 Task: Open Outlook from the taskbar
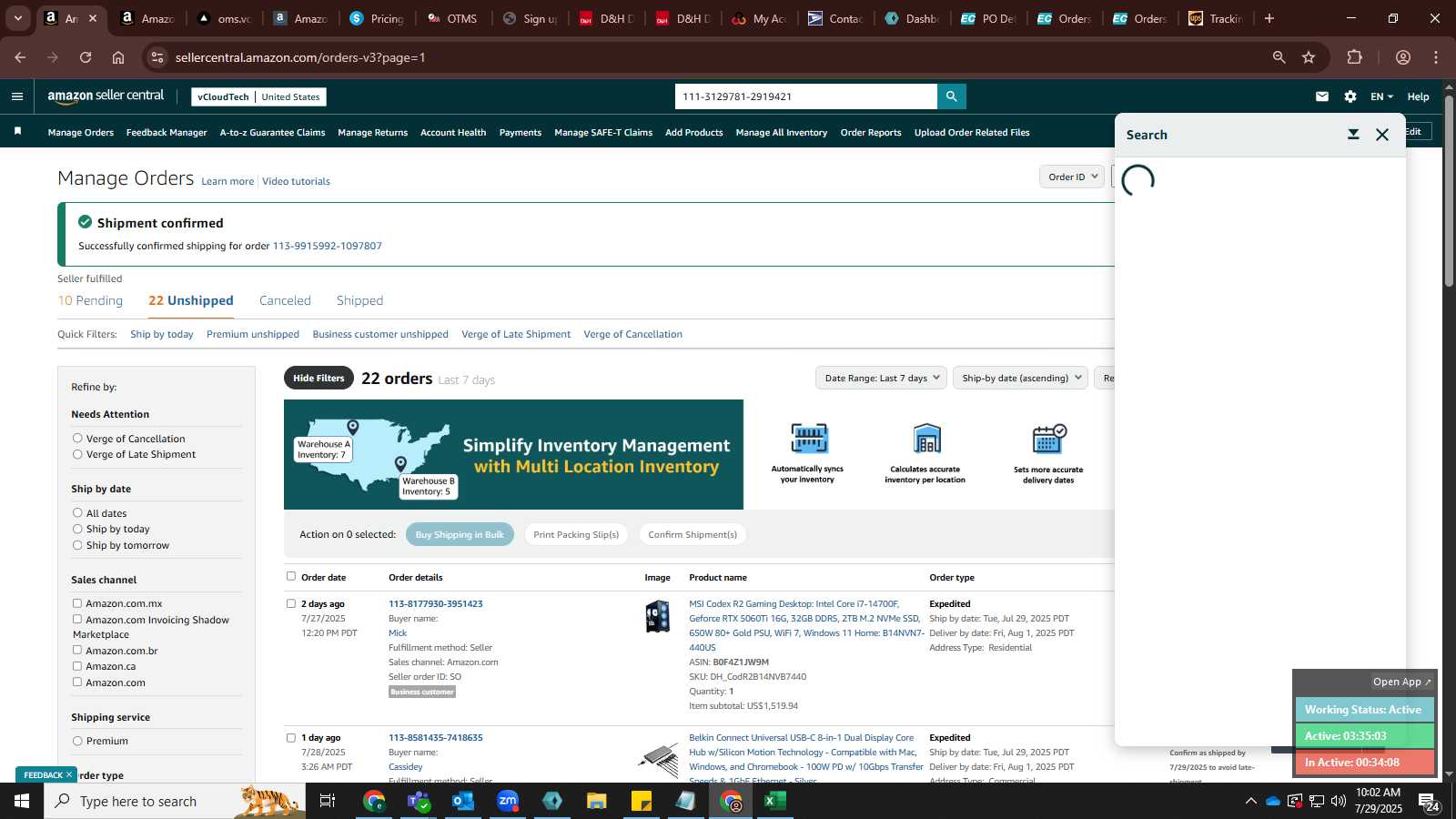coord(463,801)
